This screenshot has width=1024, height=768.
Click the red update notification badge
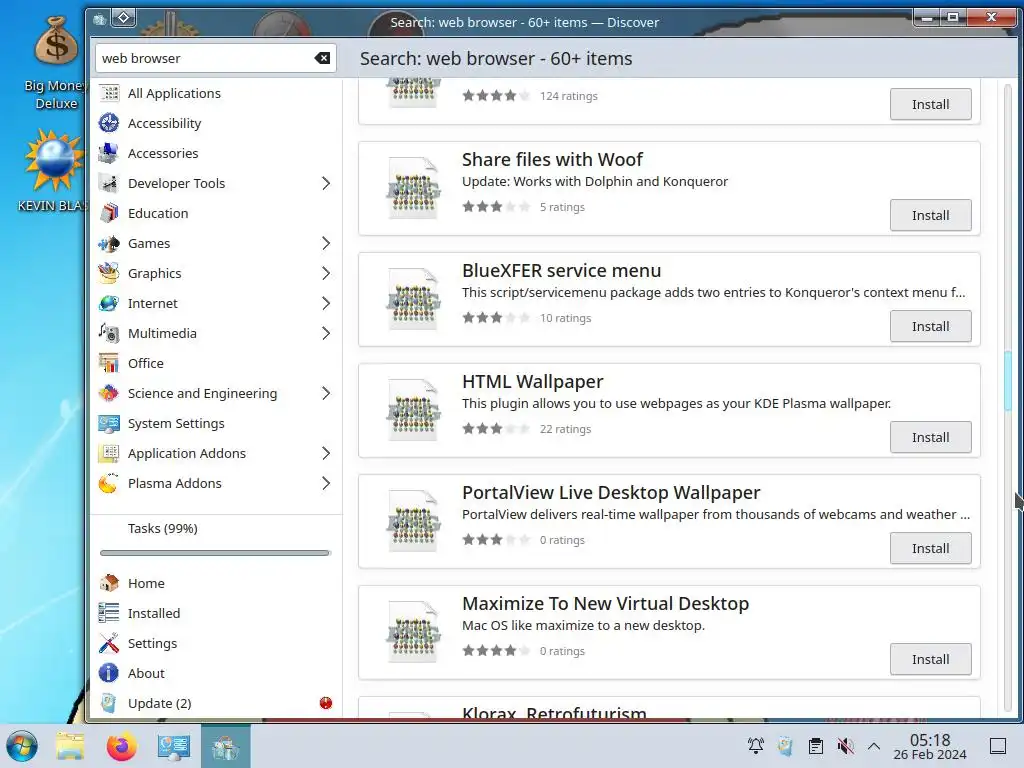326,703
